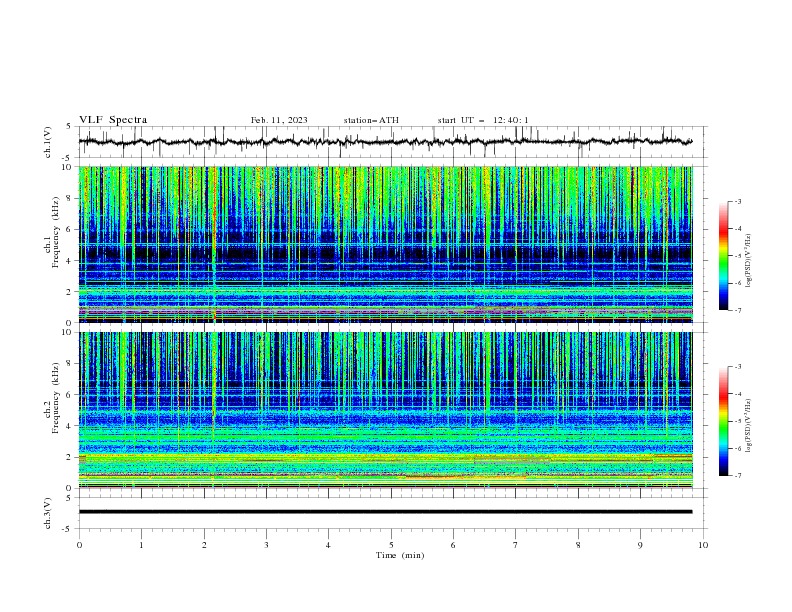This screenshot has height=612, width=792.
Task: Click the ch.1 "Frequency (kHz)" axis title
Action: click(56, 233)
